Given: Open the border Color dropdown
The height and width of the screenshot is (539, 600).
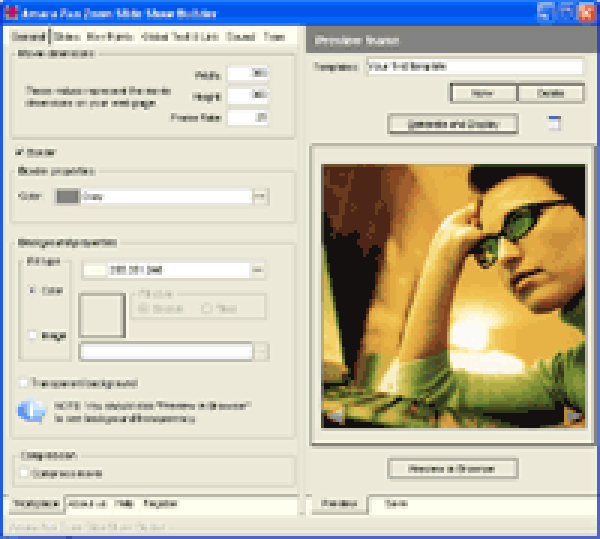Looking at the screenshot, I should click(153, 197).
